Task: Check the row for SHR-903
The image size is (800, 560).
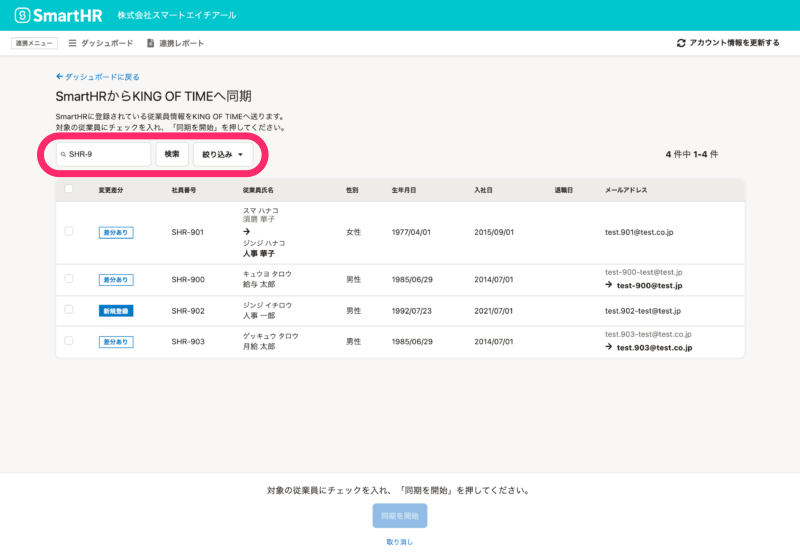Action: click(69, 341)
